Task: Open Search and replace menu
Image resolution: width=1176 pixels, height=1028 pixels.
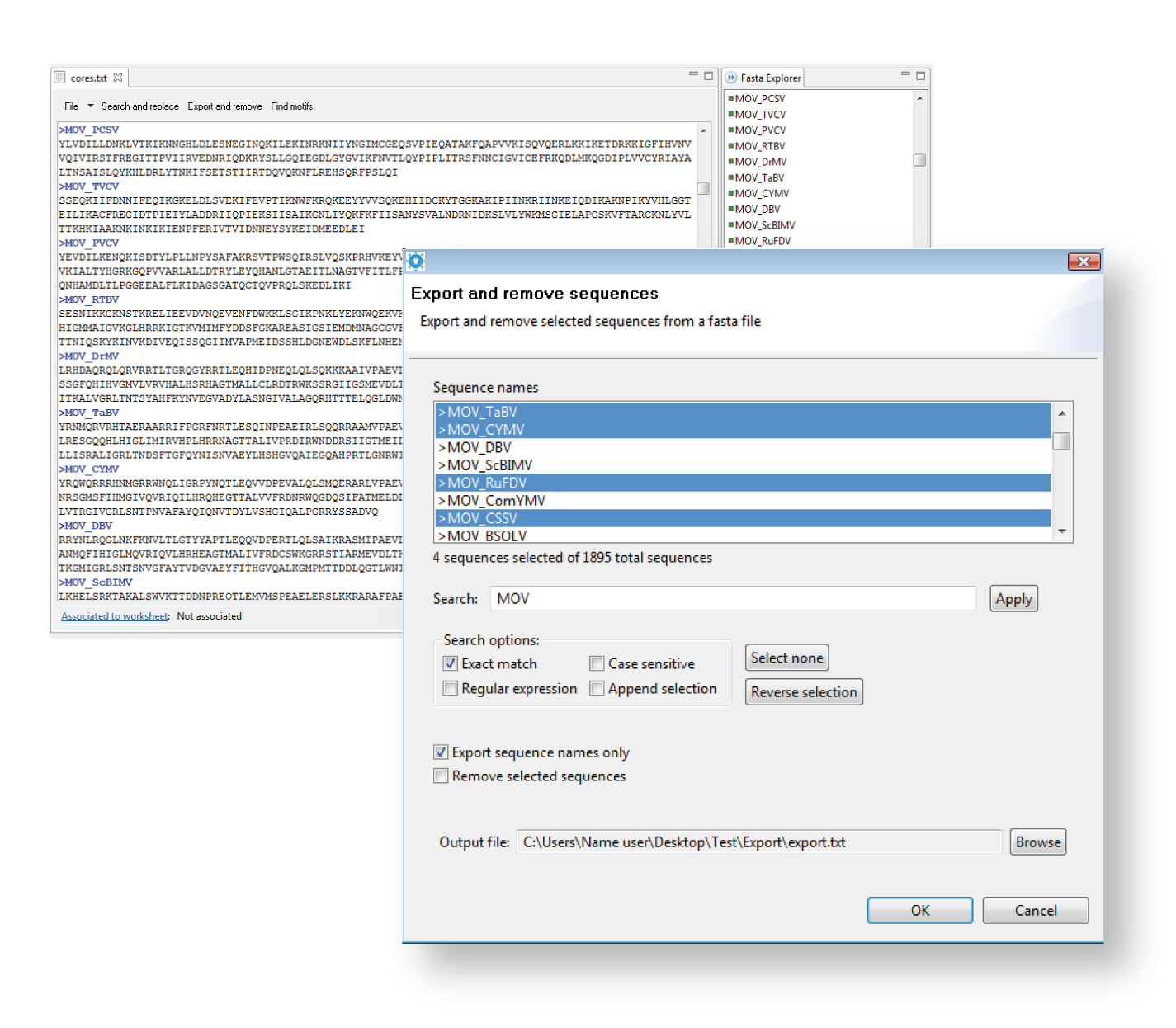Action: pos(139,106)
